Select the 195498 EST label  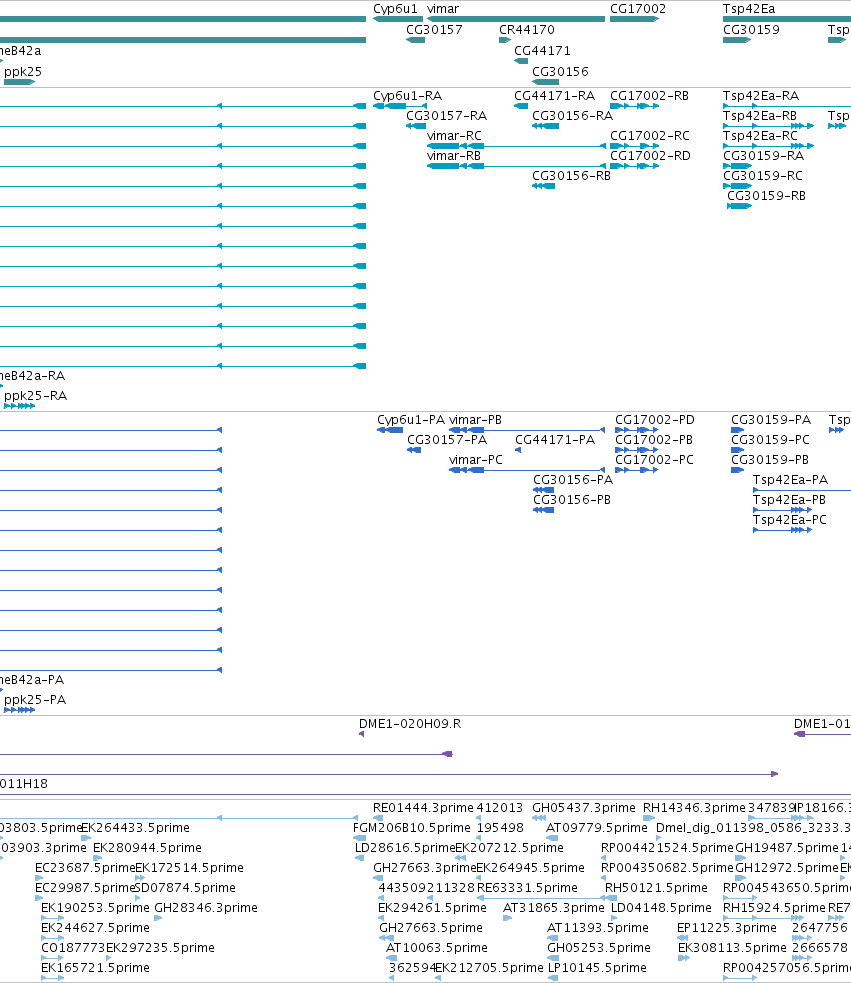(500, 828)
